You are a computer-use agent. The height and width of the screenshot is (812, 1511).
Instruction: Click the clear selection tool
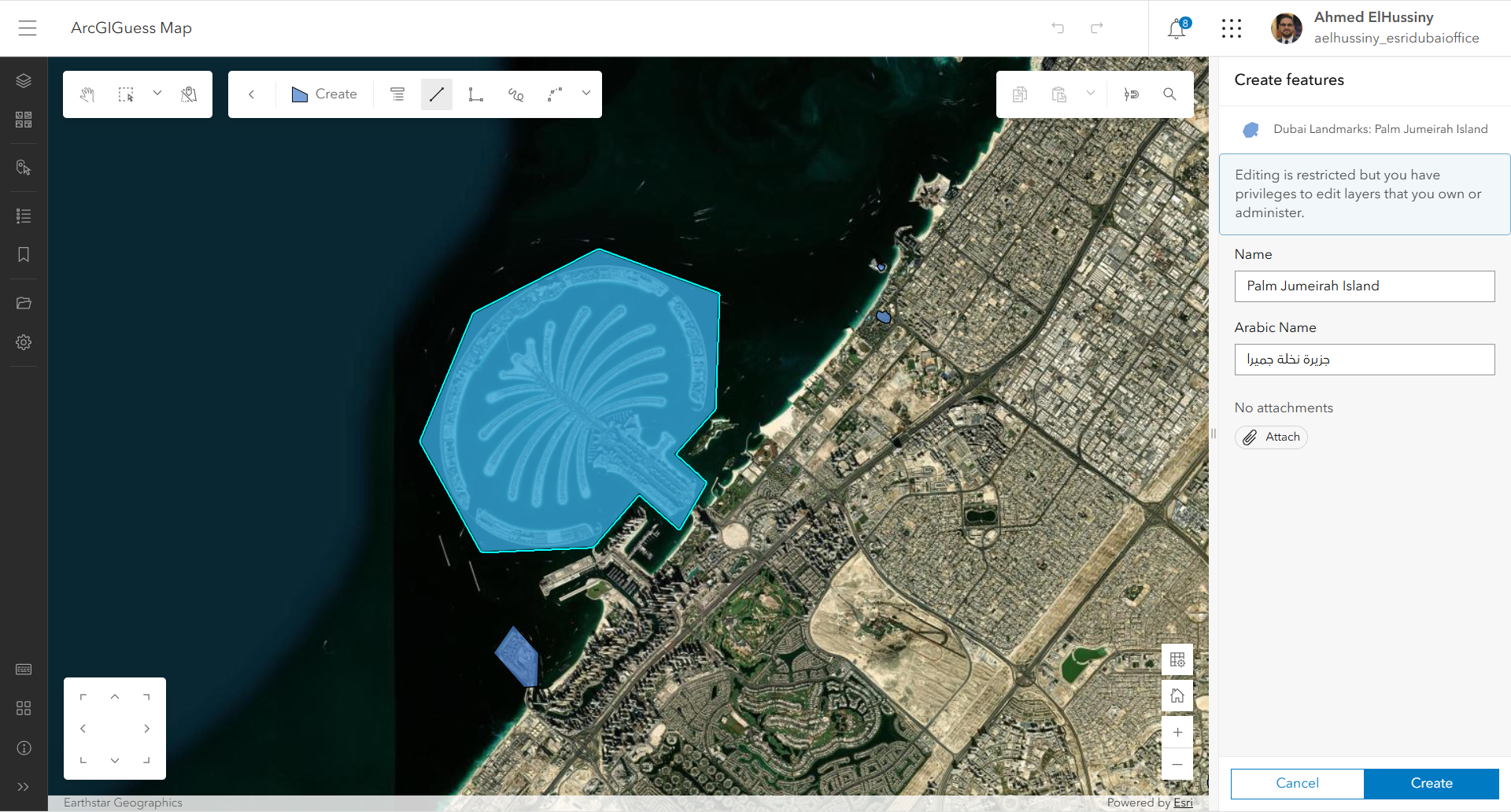pos(189,94)
